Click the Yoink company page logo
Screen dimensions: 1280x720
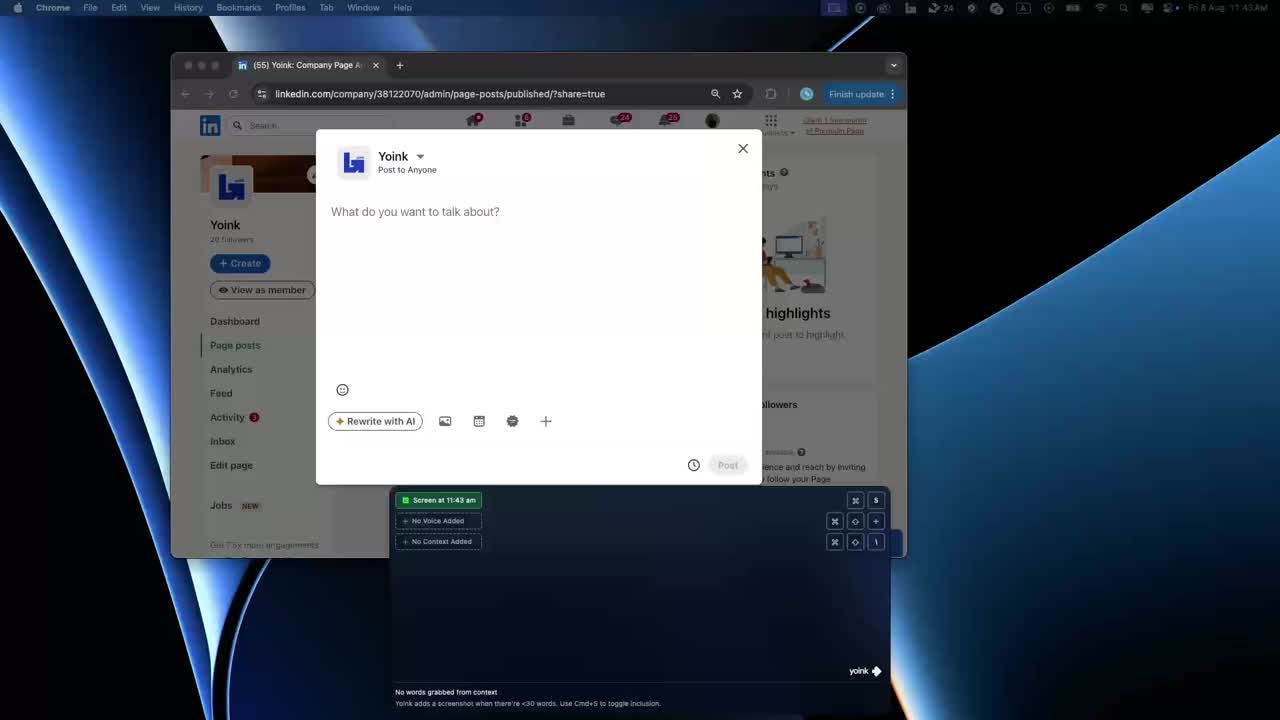[231, 187]
